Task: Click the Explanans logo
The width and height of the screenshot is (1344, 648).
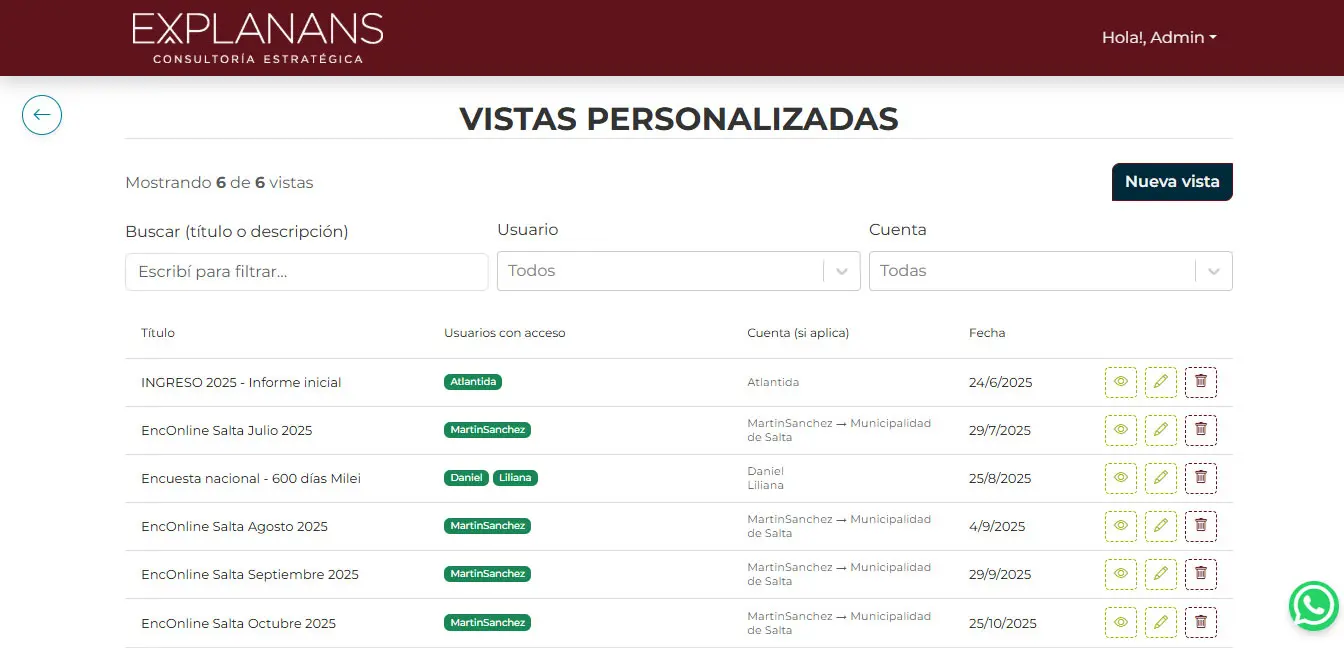Action: point(258,38)
